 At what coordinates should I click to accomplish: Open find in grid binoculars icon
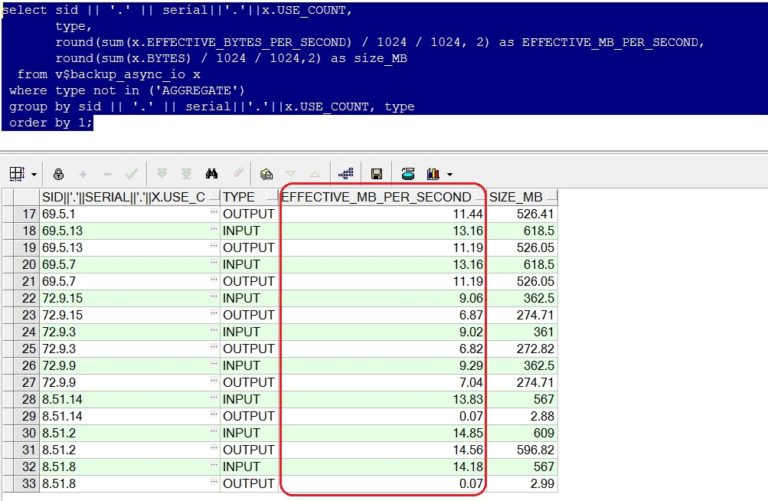tap(212, 173)
